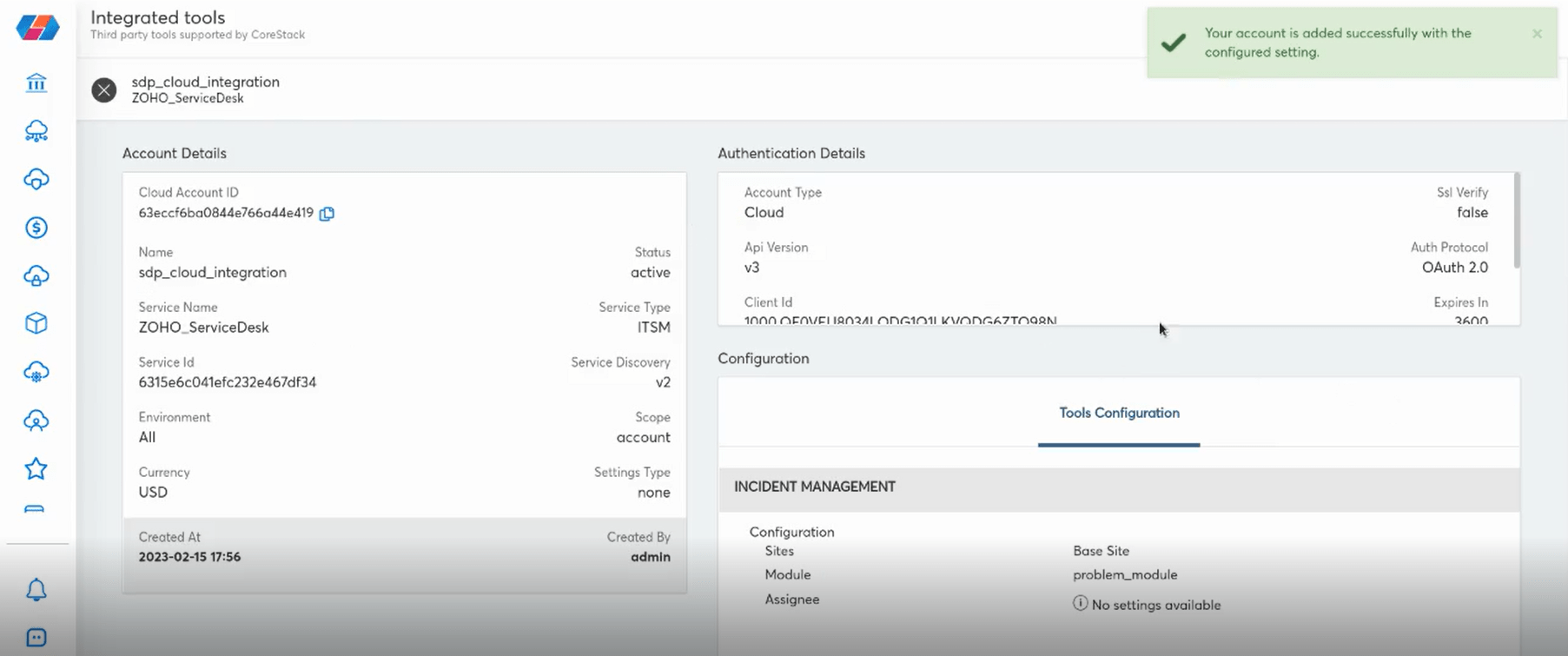Screen dimensions: 1568x656
Task: Click the 'problem_module' module value
Action: (x=1125, y=575)
